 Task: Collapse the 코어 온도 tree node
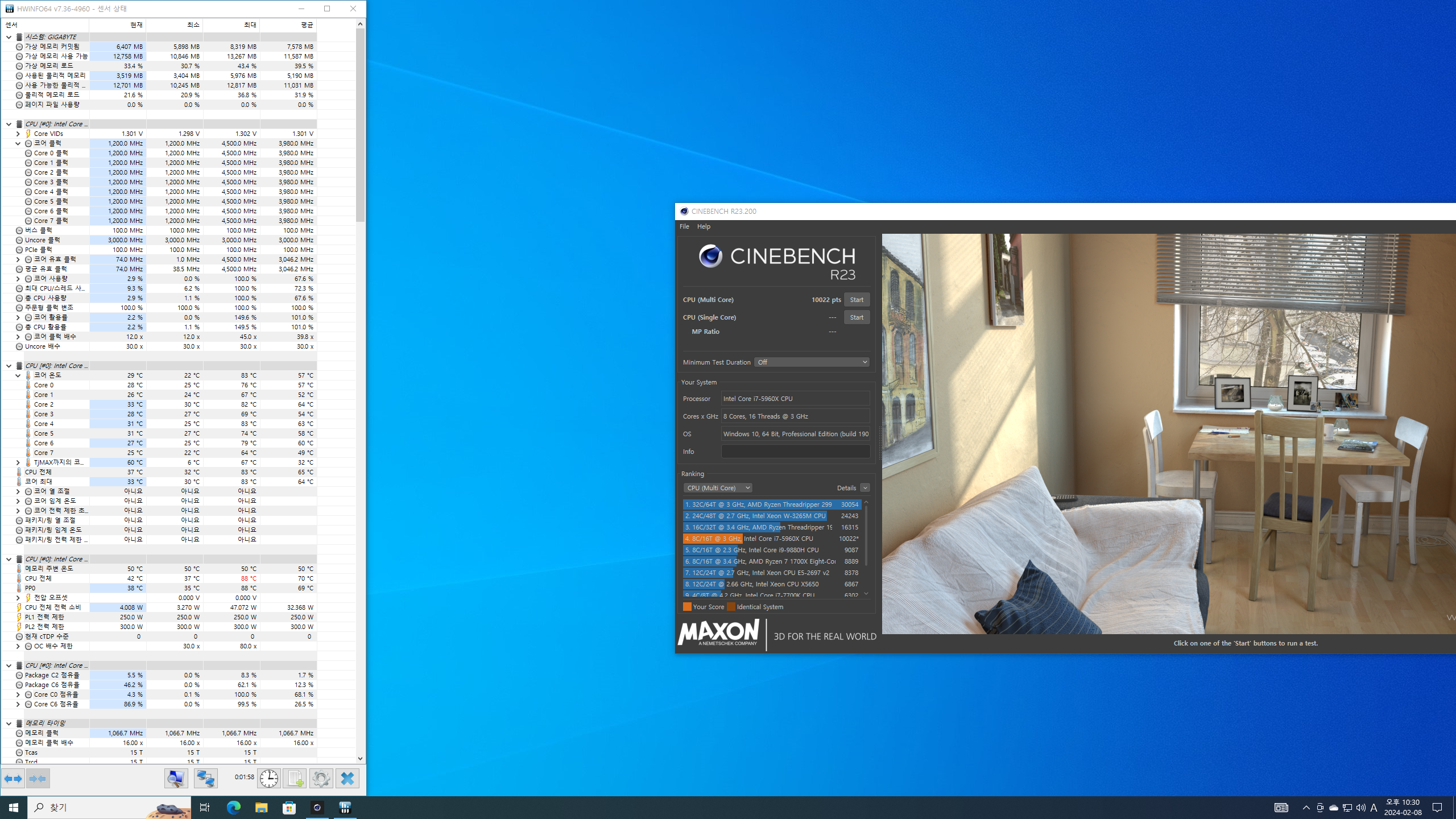pos(18,375)
